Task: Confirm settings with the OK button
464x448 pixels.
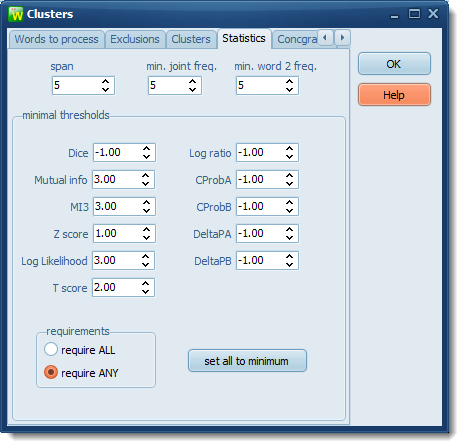Action: [394, 64]
